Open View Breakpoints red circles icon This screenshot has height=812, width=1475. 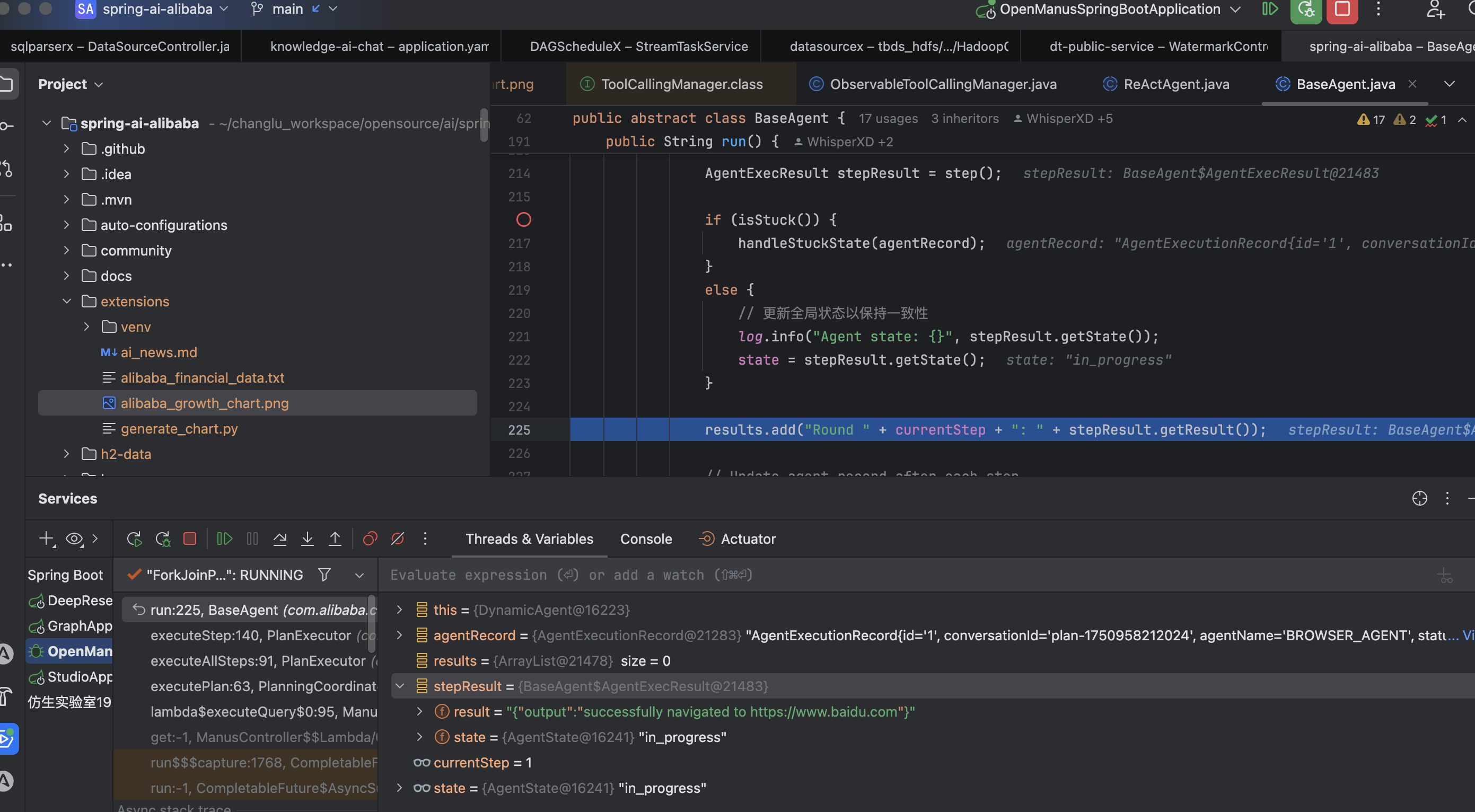coord(370,539)
